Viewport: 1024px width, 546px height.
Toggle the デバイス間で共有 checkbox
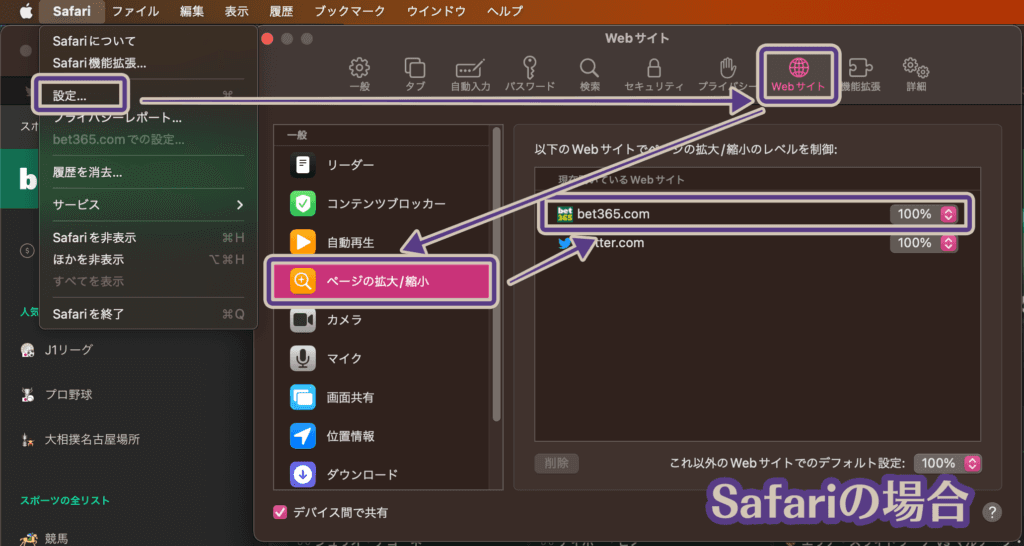click(280, 513)
